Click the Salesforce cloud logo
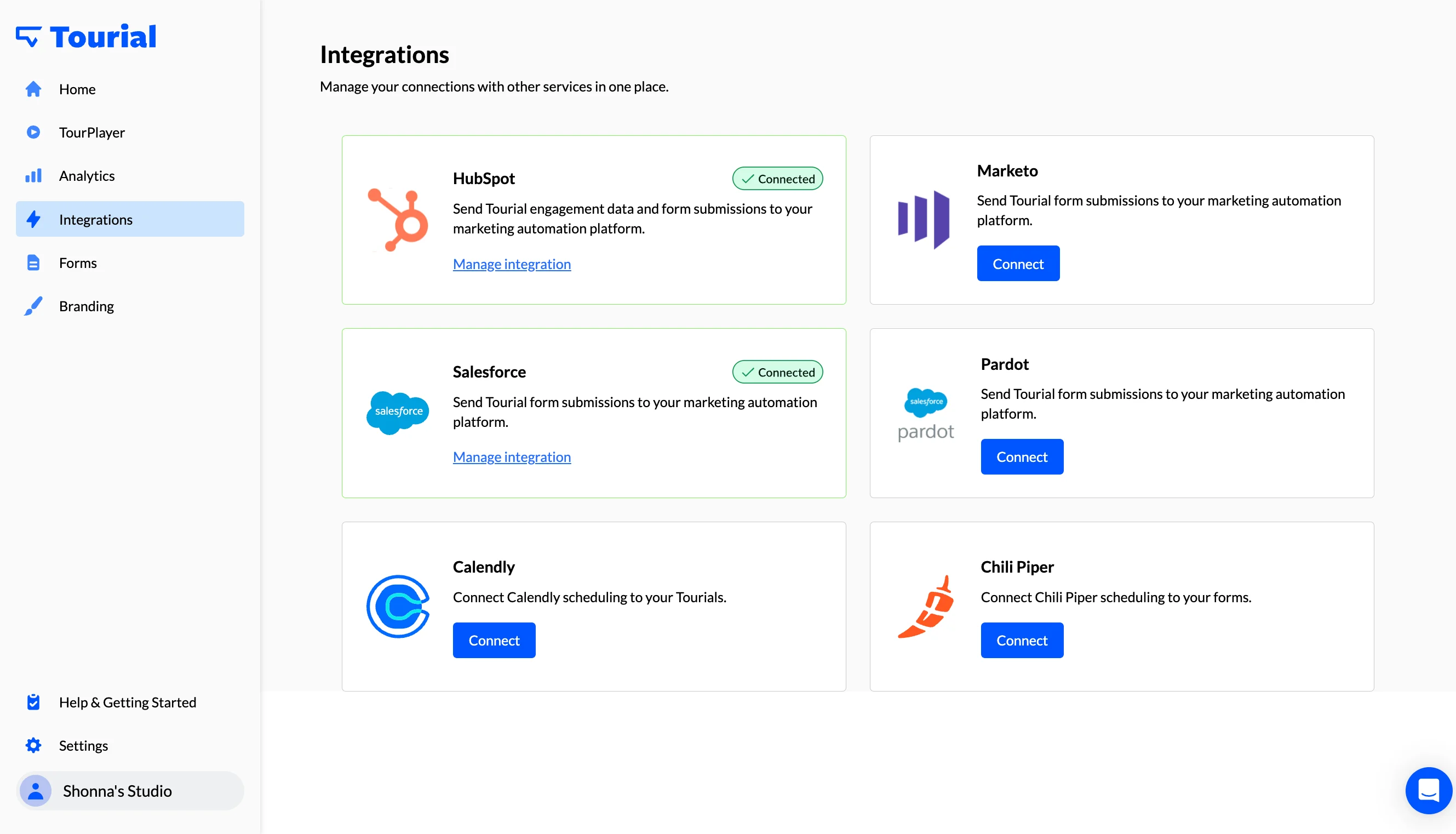 398,413
